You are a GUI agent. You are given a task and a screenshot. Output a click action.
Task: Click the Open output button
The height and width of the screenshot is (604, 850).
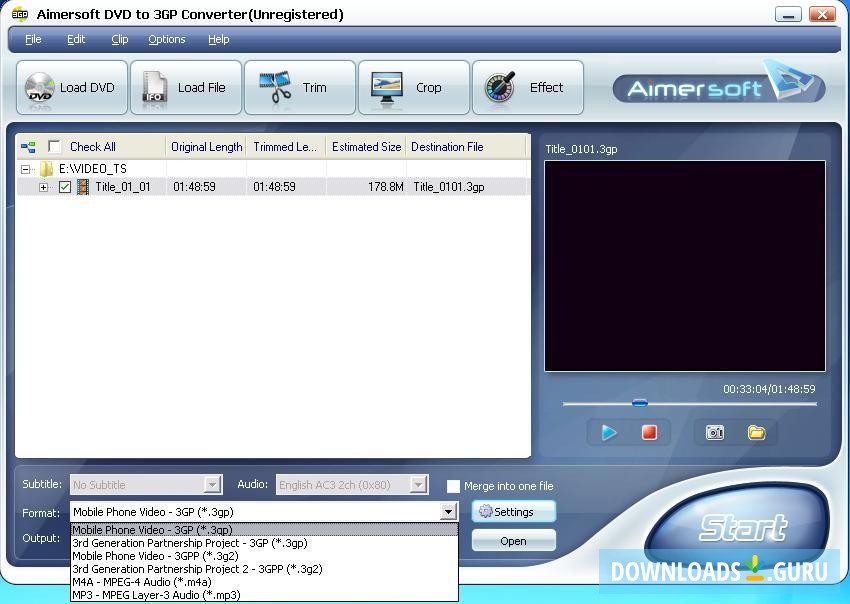tap(513, 541)
